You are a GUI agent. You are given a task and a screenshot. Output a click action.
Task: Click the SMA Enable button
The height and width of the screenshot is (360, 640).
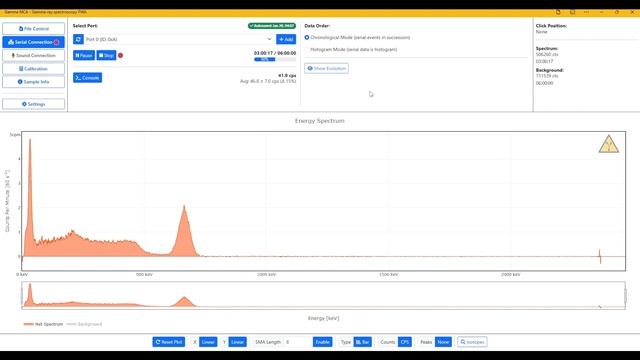(x=322, y=342)
